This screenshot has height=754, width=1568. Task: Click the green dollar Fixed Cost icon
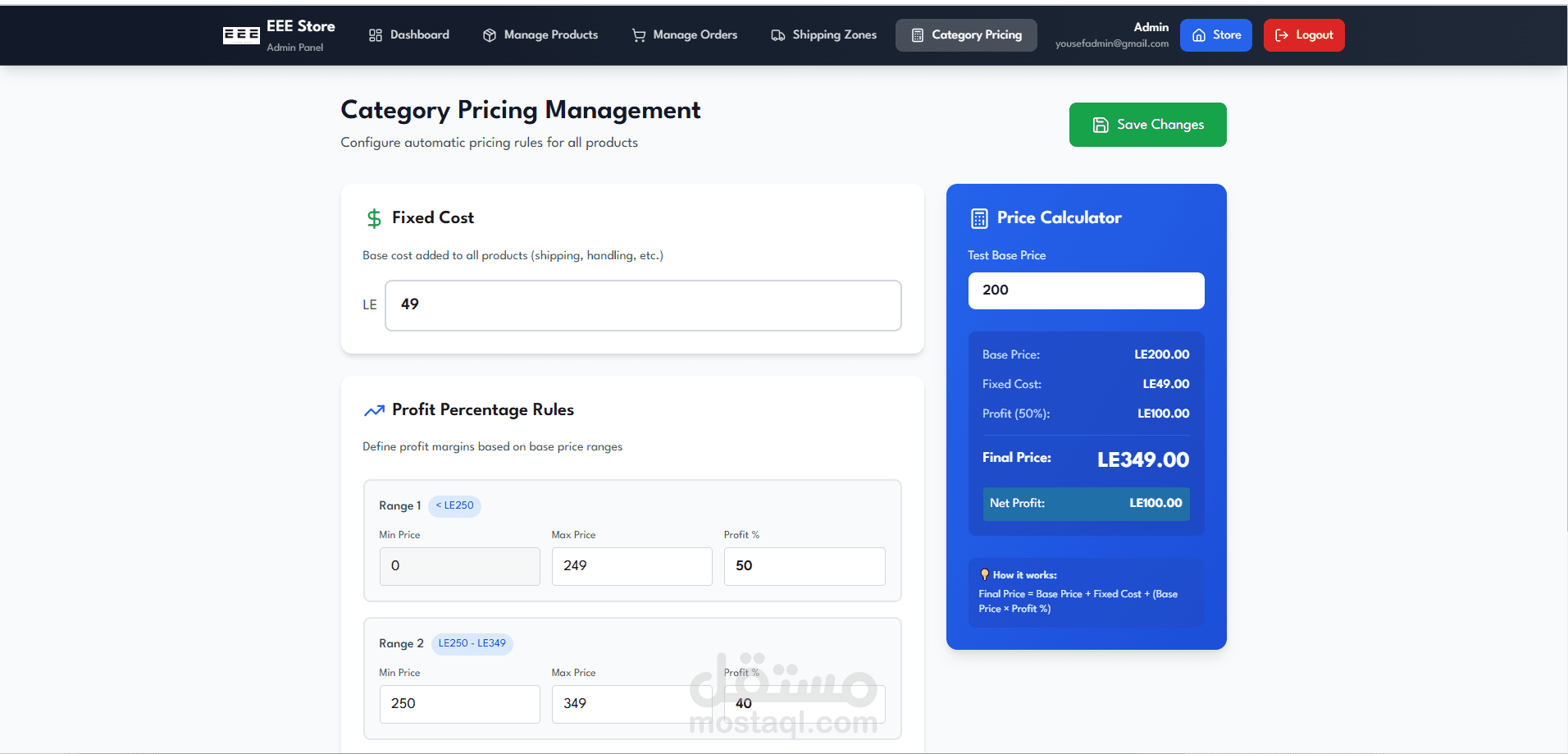[374, 218]
